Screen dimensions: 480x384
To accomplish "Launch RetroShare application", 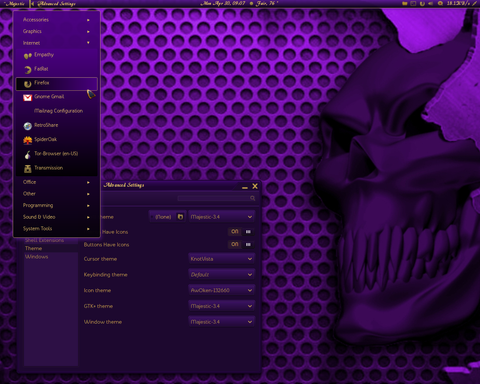I will 57,125.
